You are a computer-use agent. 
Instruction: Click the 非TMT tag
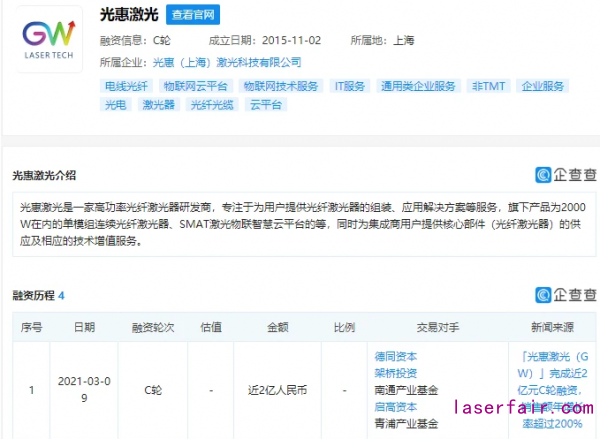point(487,87)
